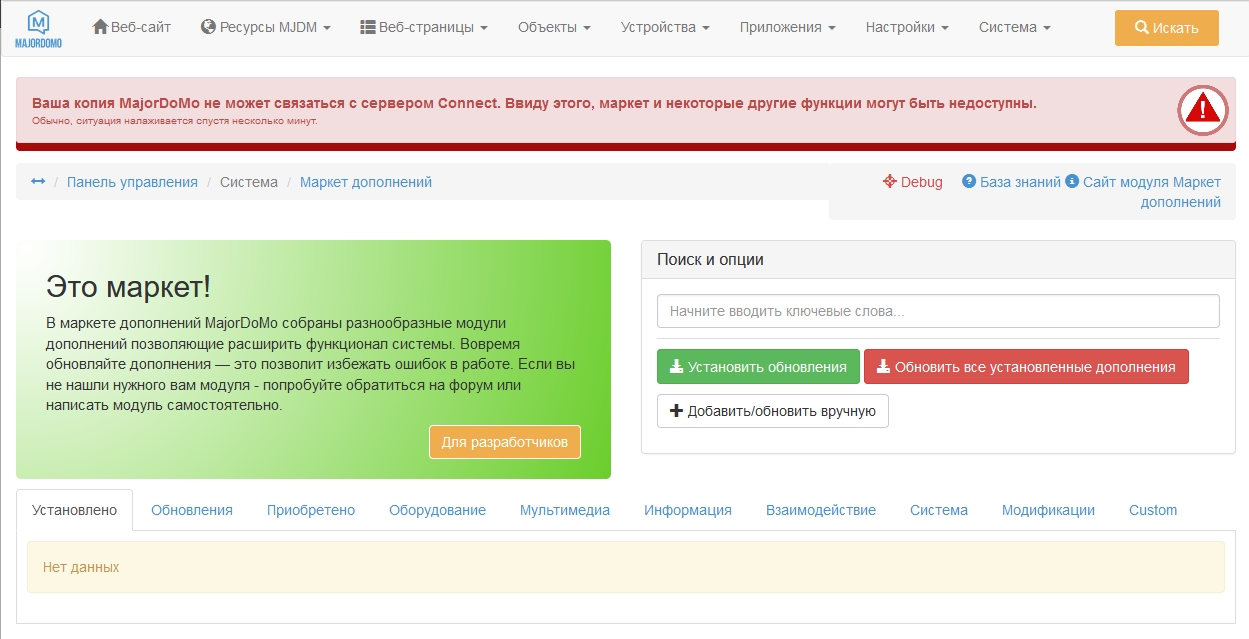Click the magnifier icon in Искать button
This screenshot has height=639, width=1249.
coord(1140,28)
